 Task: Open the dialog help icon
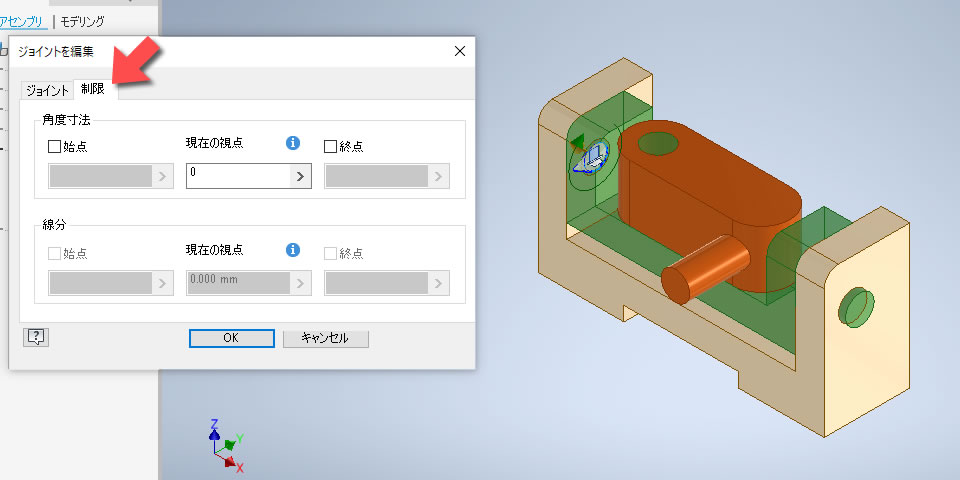36,337
